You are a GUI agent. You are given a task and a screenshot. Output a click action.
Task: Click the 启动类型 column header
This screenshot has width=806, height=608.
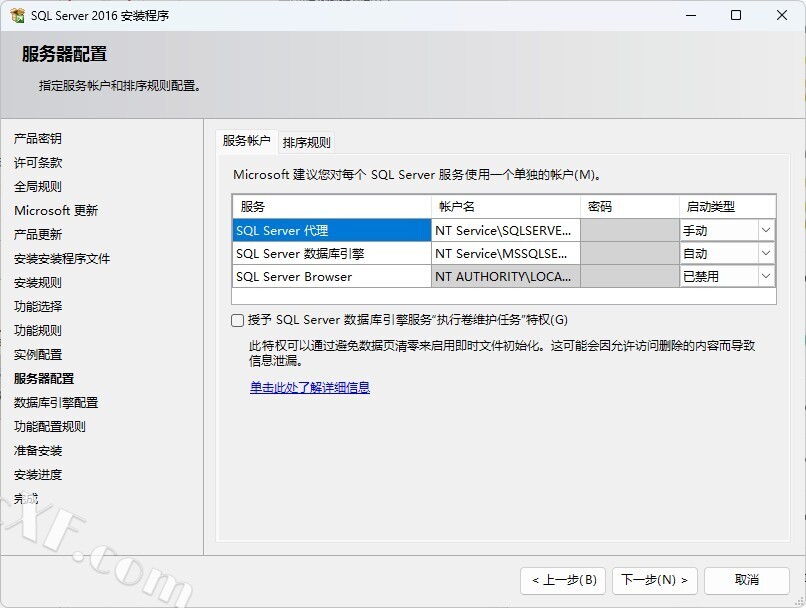727,207
